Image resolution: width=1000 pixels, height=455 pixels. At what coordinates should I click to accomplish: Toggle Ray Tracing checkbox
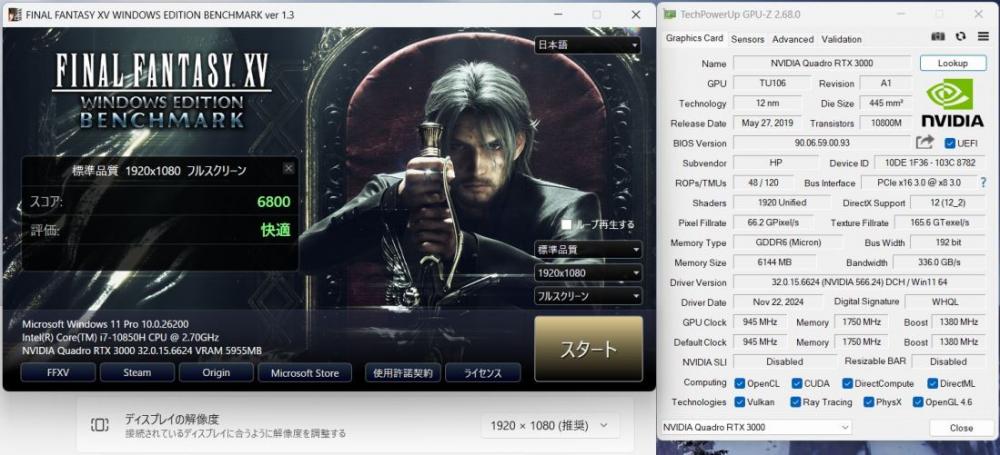pyautogui.click(x=795, y=402)
